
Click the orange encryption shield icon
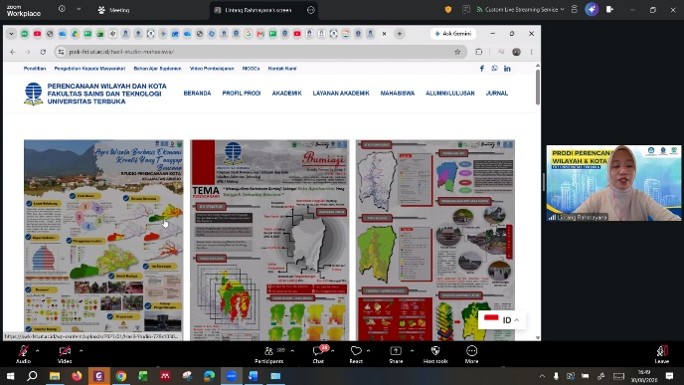click(448, 10)
